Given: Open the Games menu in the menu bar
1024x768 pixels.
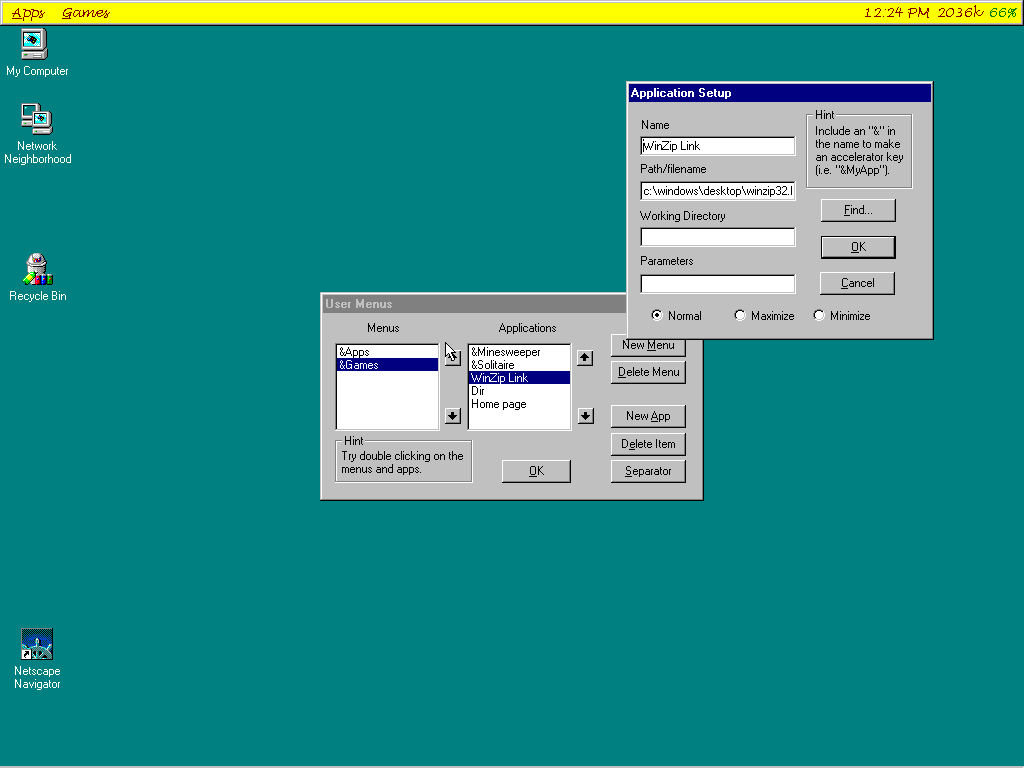Looking at the screenshot, I should click(83, 12).
